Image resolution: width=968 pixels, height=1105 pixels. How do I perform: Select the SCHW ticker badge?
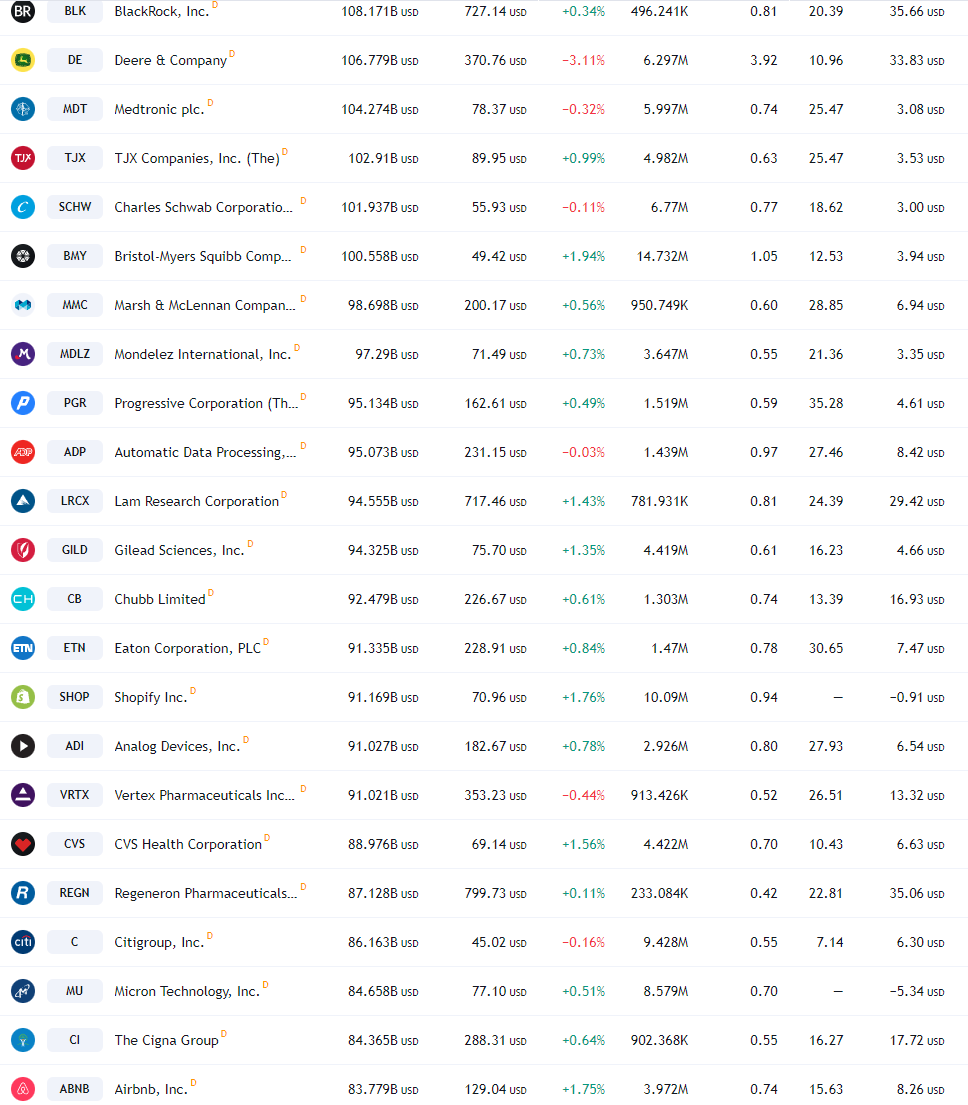pos(75,207)
